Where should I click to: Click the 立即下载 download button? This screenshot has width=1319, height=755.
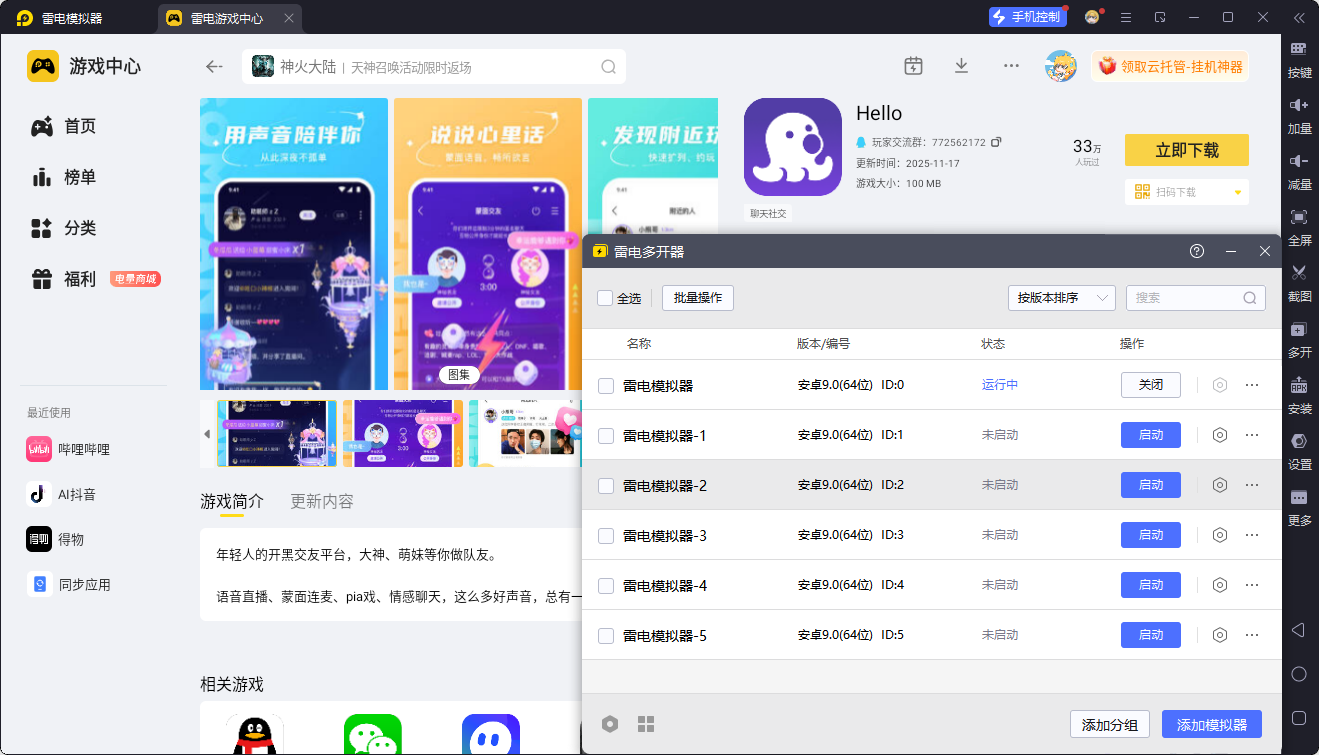tap(1186, 150)
